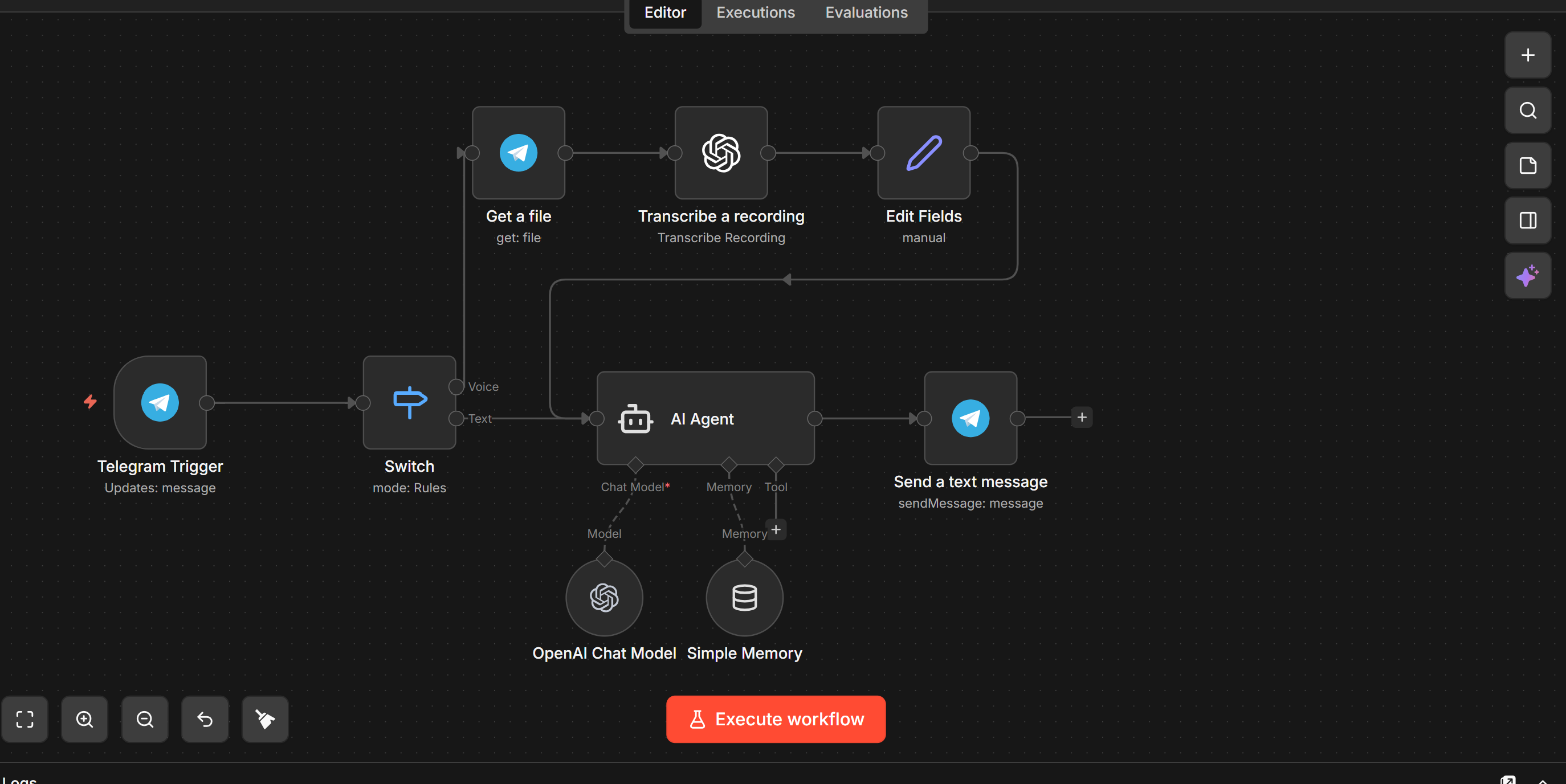This screenshot has width=1566, height=784.
Task: Select the Simple Memory node
Action: [744, 598]
